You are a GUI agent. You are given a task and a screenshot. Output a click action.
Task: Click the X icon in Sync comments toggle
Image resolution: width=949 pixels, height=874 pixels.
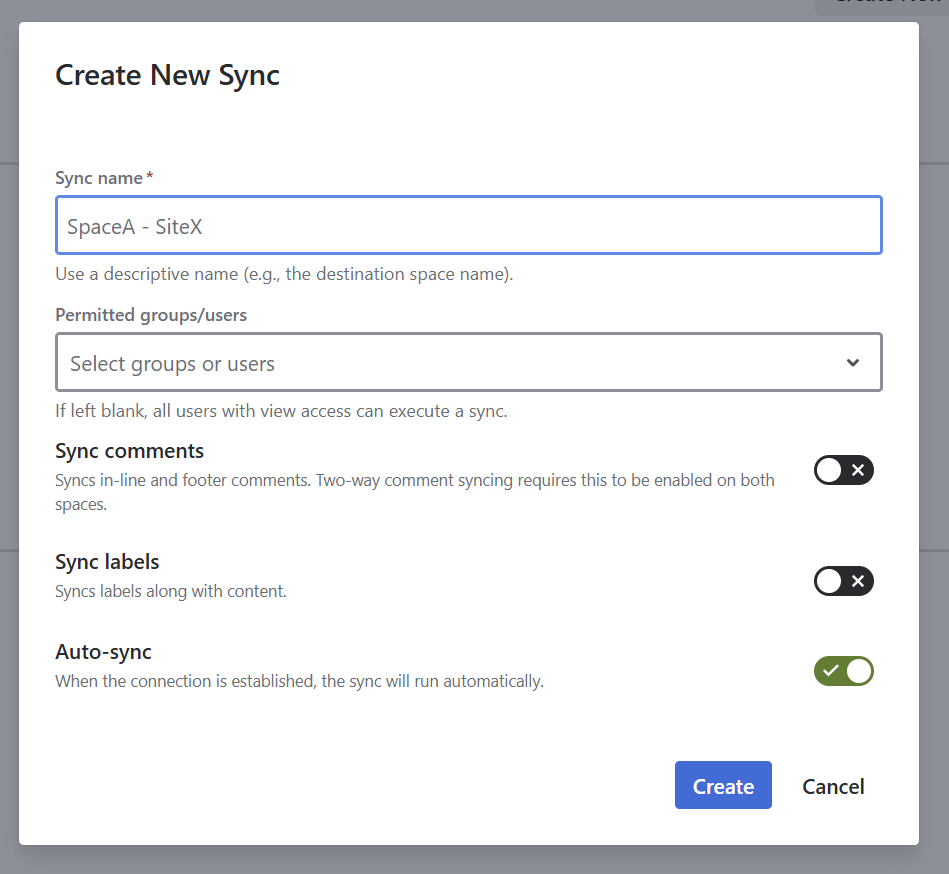pyautogui.click(x=858, y=470)
